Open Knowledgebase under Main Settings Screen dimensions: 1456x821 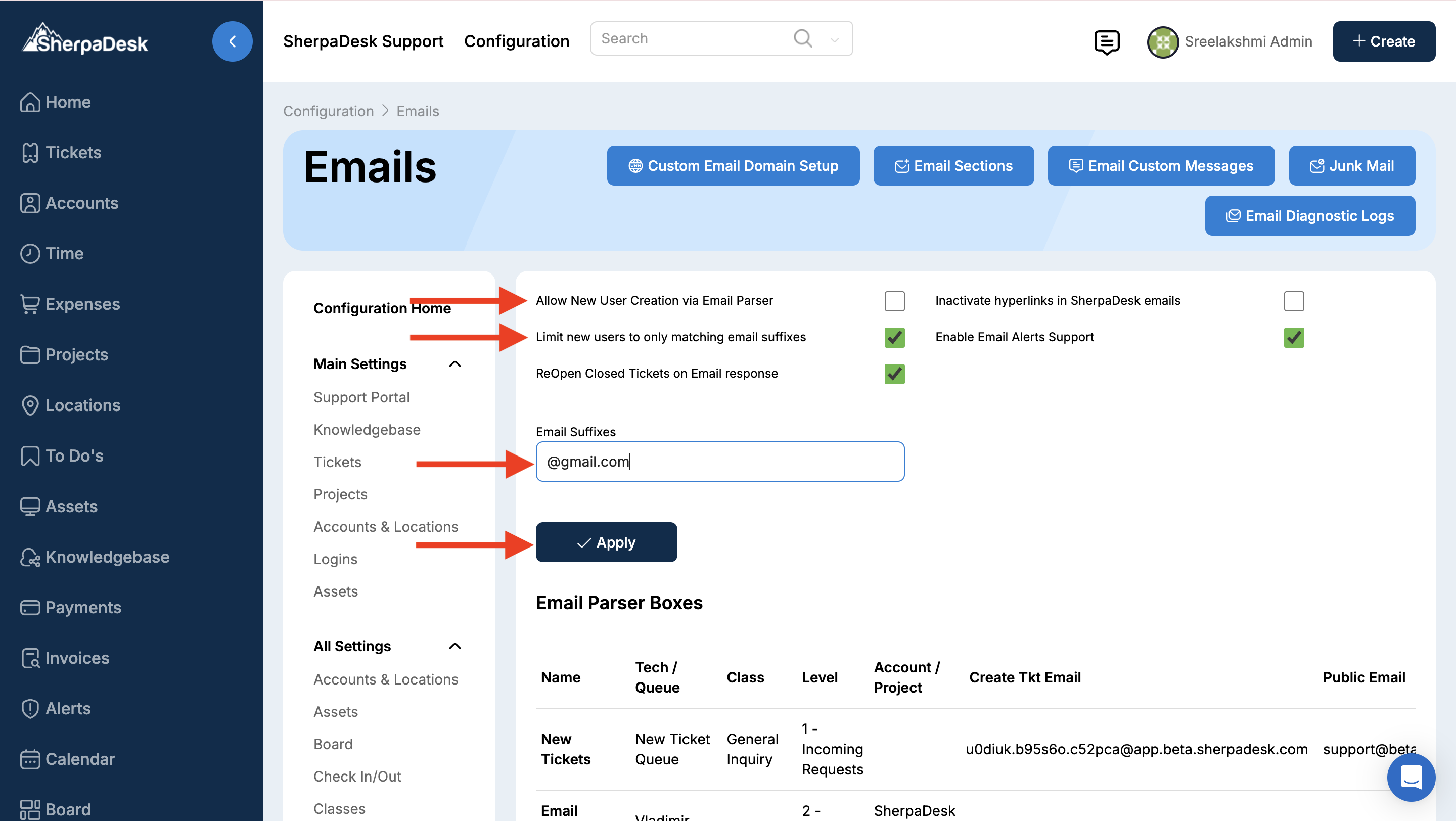[367, 429]
